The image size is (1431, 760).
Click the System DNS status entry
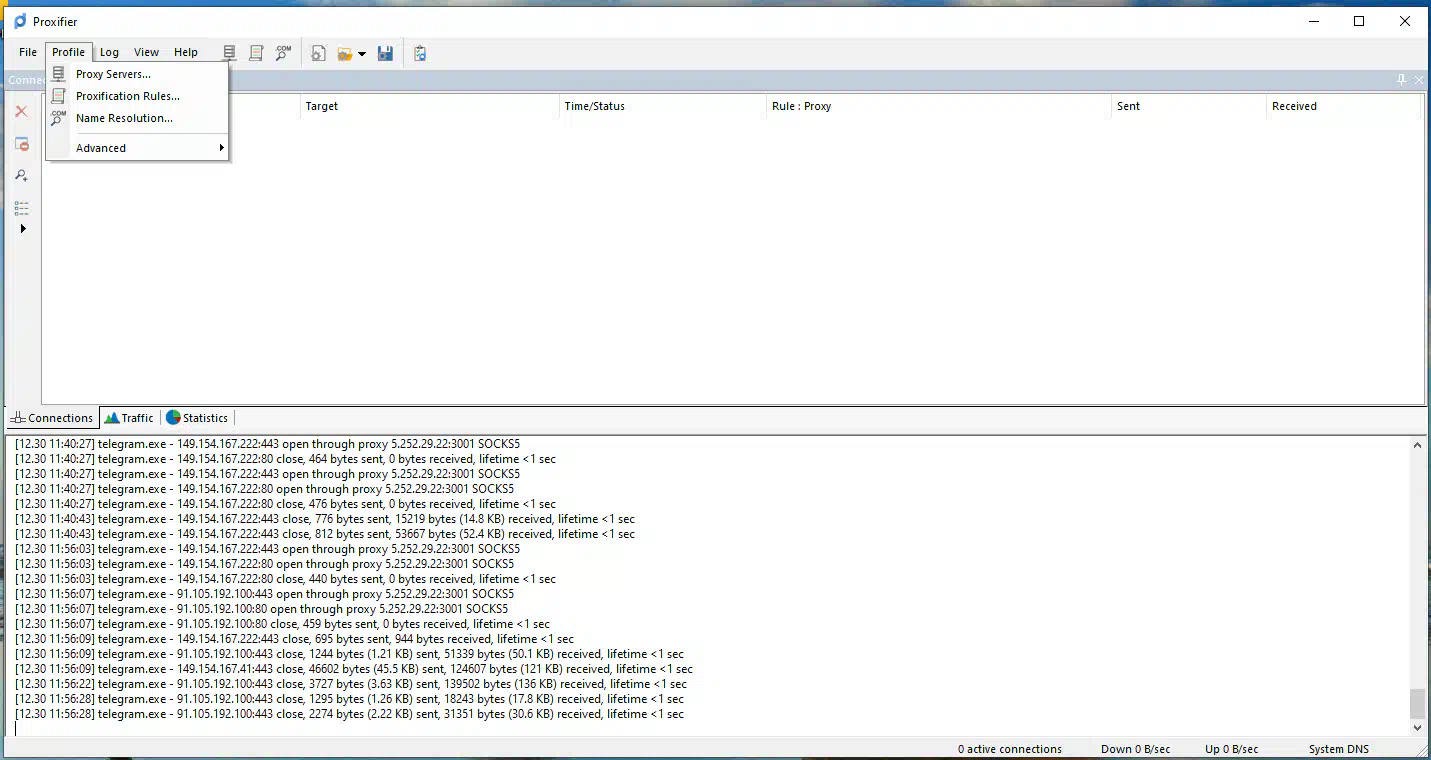pyautogui.click(x=1338, y=749)
